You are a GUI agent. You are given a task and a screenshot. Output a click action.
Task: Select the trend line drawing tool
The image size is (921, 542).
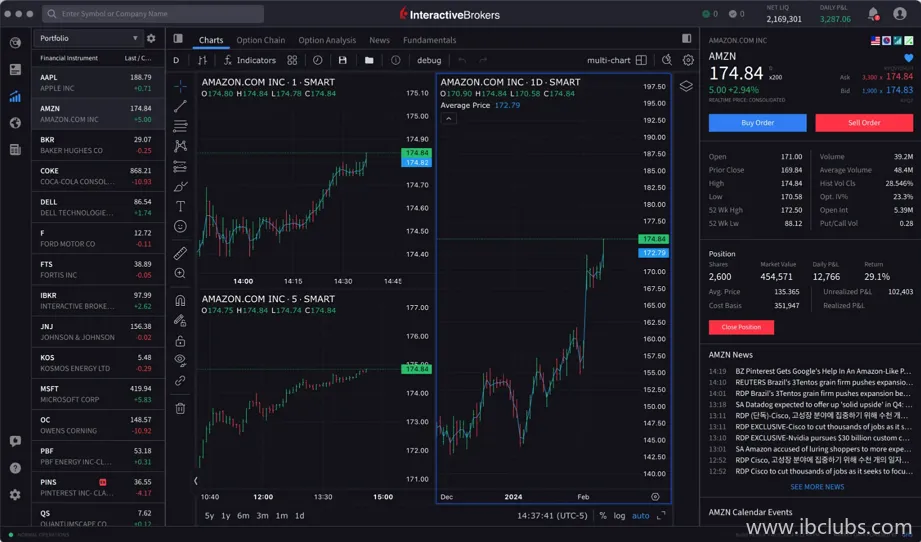(180, 106)
